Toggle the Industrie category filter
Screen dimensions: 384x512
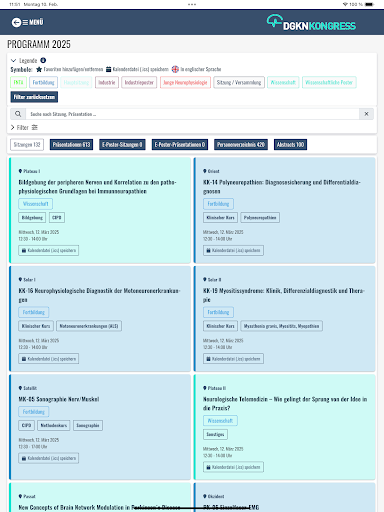[107, 82]
